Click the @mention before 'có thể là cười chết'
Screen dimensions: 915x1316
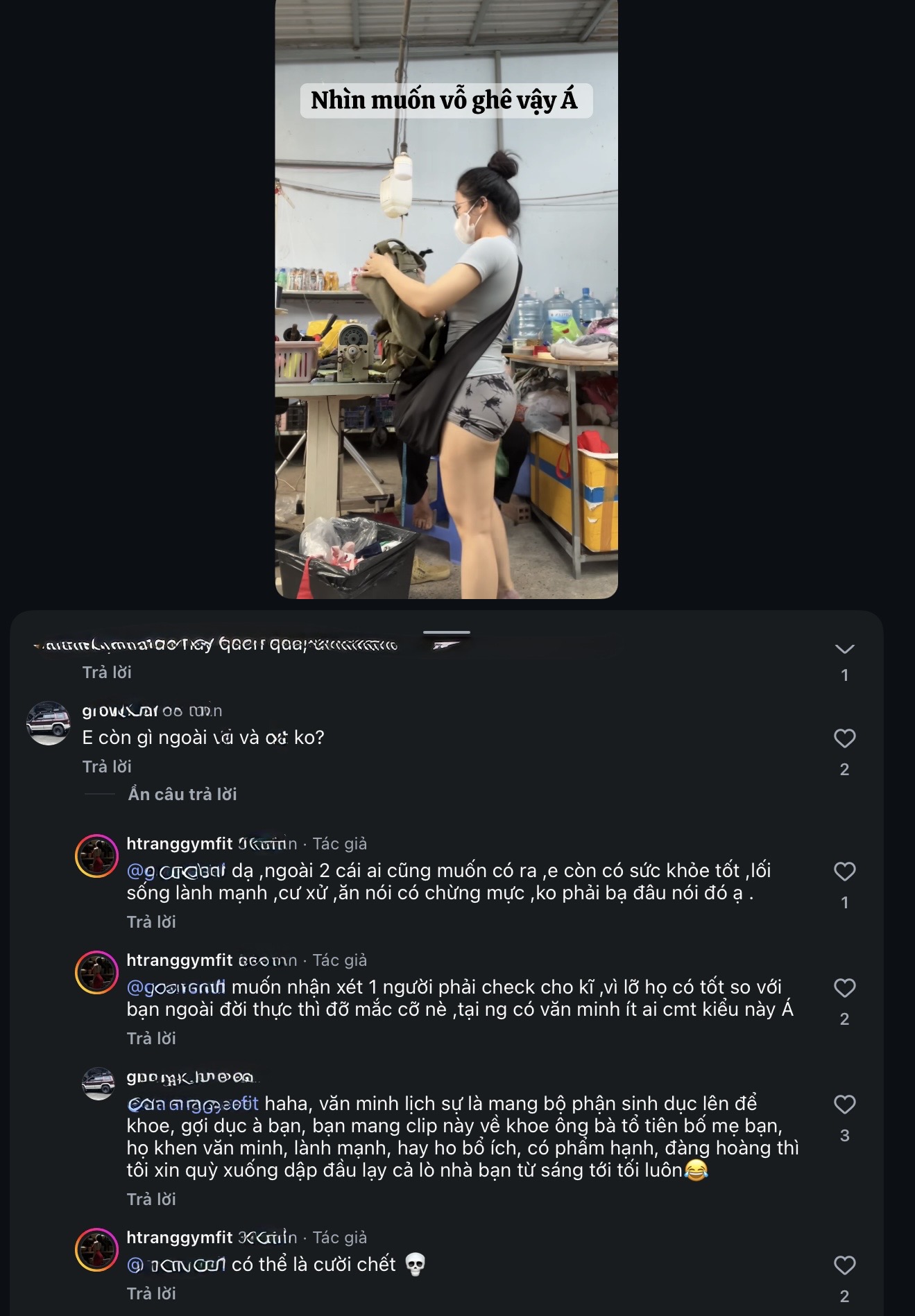tap(176, 1265)
